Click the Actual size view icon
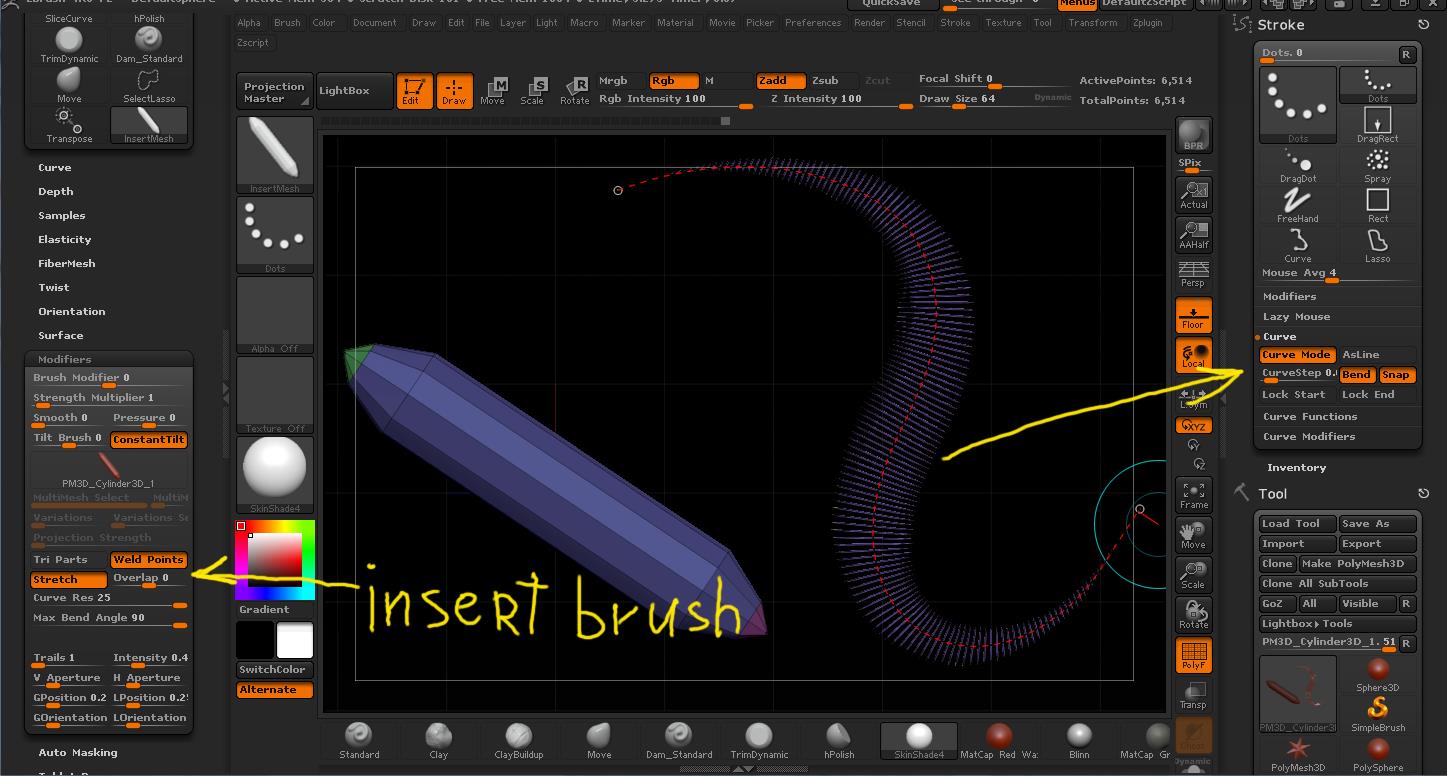 tap(1194, 195)
